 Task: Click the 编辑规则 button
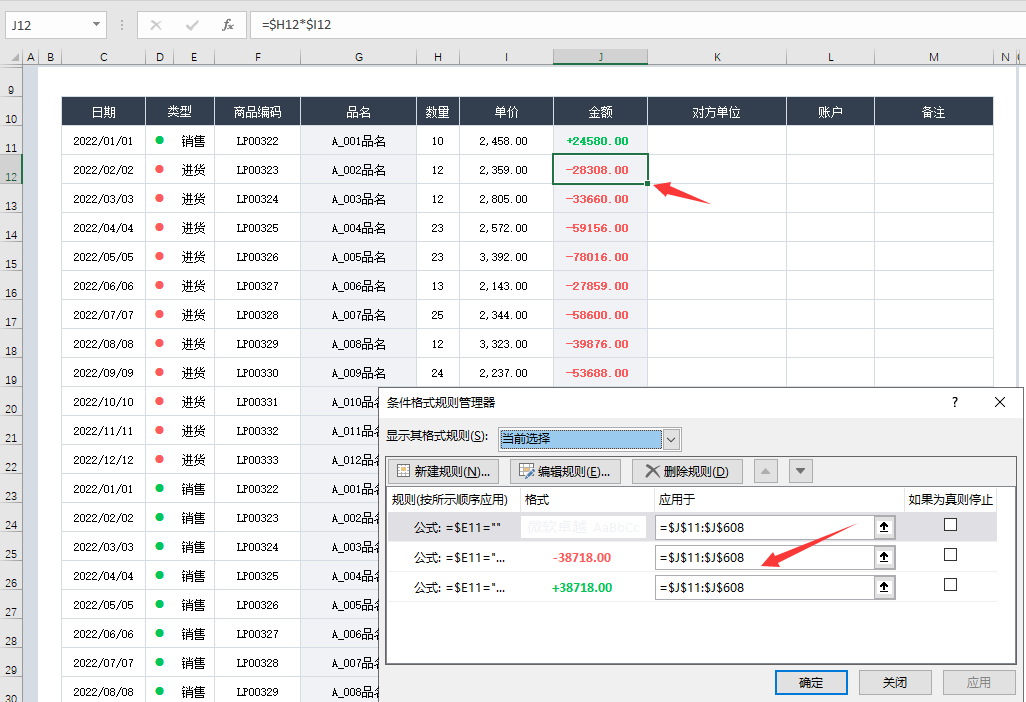[x=565, y=472]
